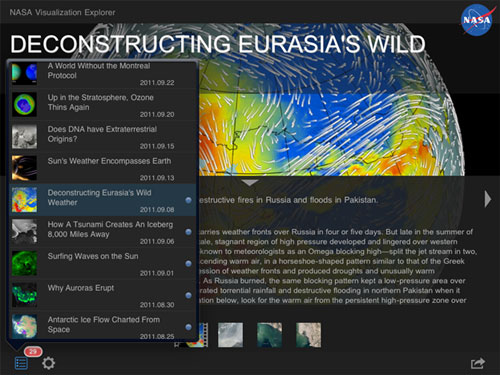Click unread dot on Tsunami Iceberg row
500x375 pixels.
(188, 232)
